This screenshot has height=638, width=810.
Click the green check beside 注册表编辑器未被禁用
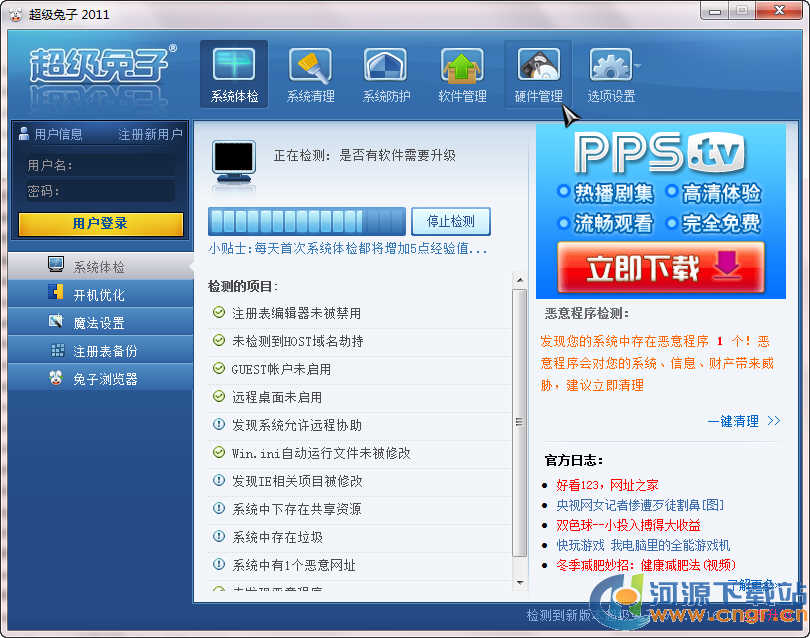[219, 312]
